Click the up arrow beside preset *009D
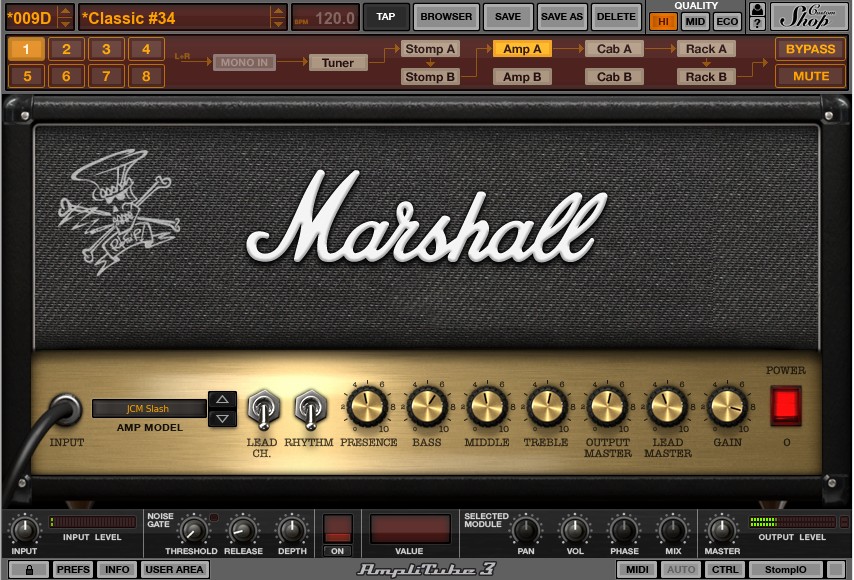 (x=65, y=11)
